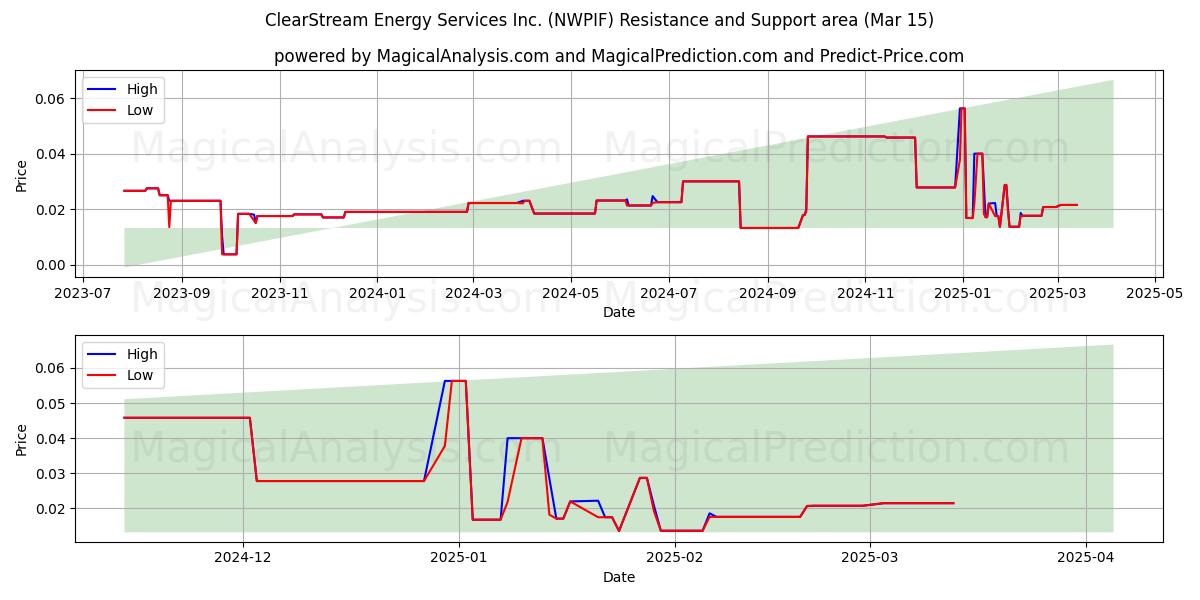Click the '2024-05' x-axis label in top chart
The height and width of the screenshot is (600, 1200).
click(x=571, y=295)
